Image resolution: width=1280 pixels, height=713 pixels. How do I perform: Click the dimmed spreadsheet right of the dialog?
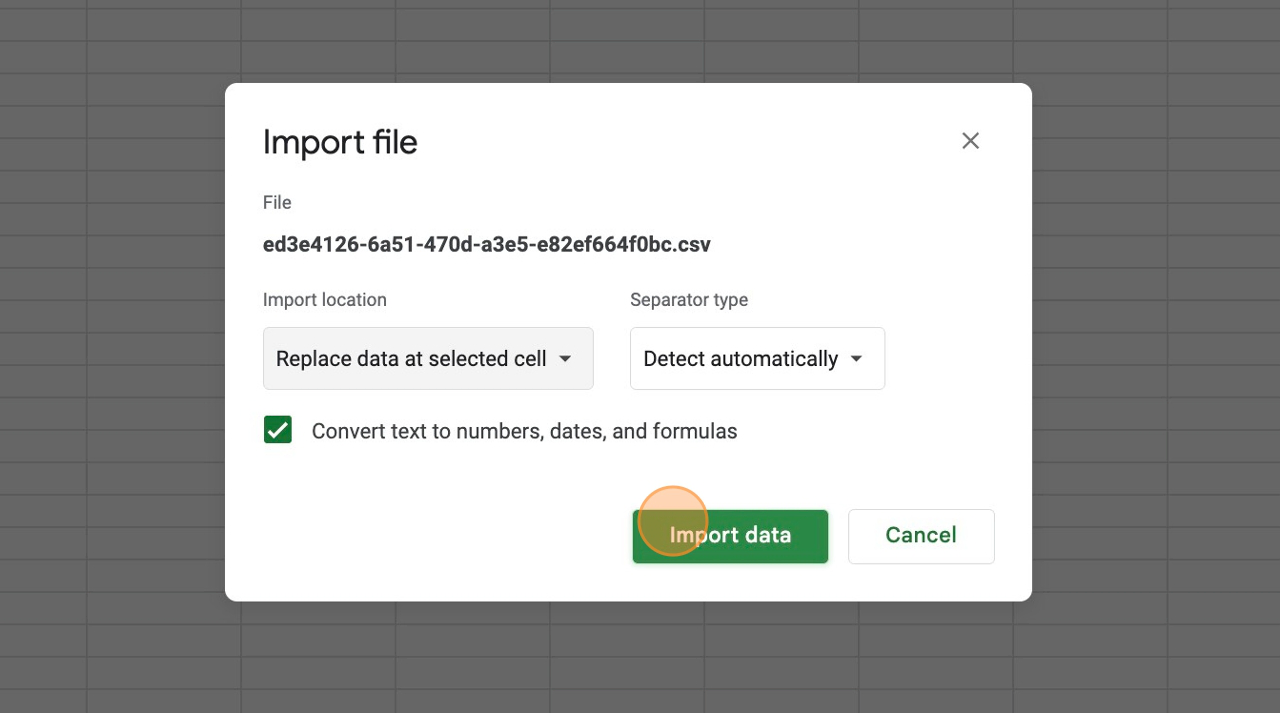(1150, 350)
